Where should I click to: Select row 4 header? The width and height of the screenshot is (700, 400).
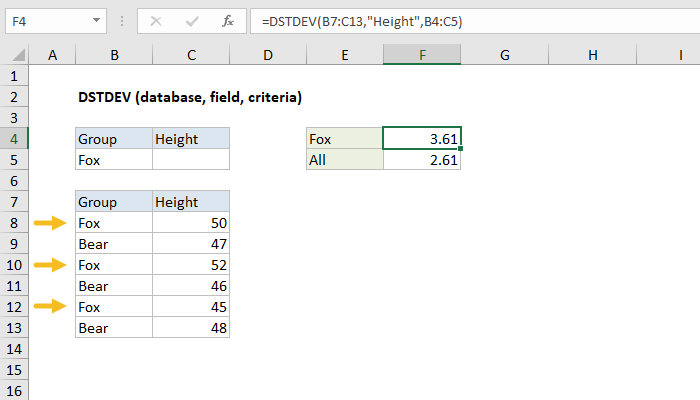tap(14, 139)
